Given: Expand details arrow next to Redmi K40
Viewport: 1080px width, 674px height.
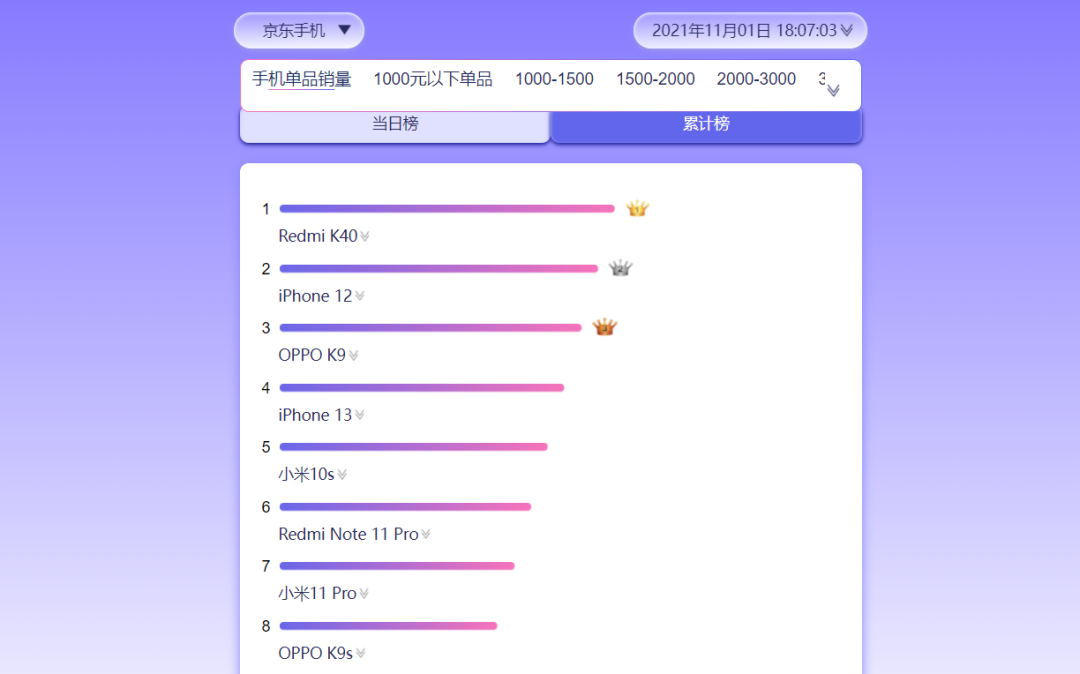Looking at the screenshot, I should point(365,237).
